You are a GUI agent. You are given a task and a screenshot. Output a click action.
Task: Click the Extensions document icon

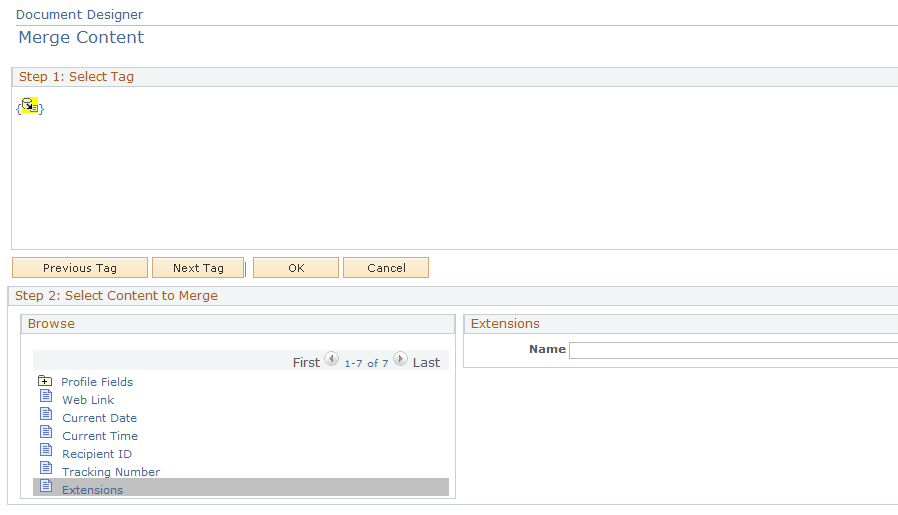46,486
